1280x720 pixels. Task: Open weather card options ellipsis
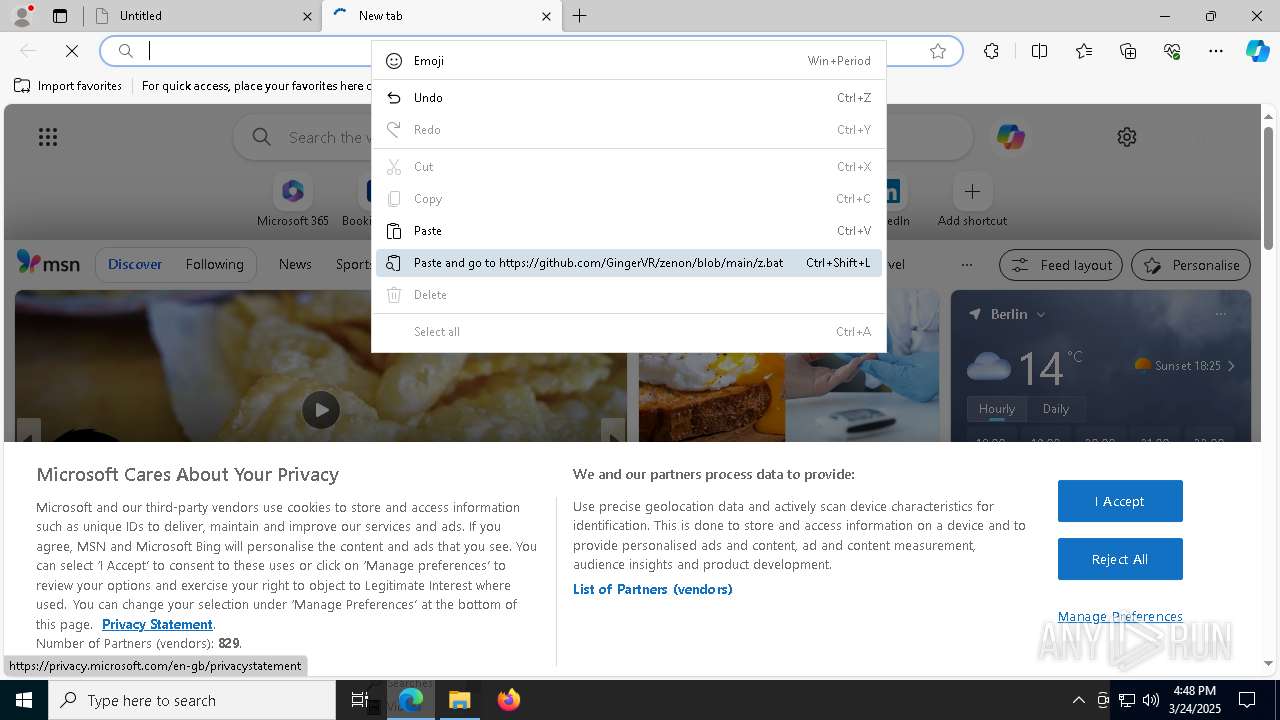tap(1220, 314)
